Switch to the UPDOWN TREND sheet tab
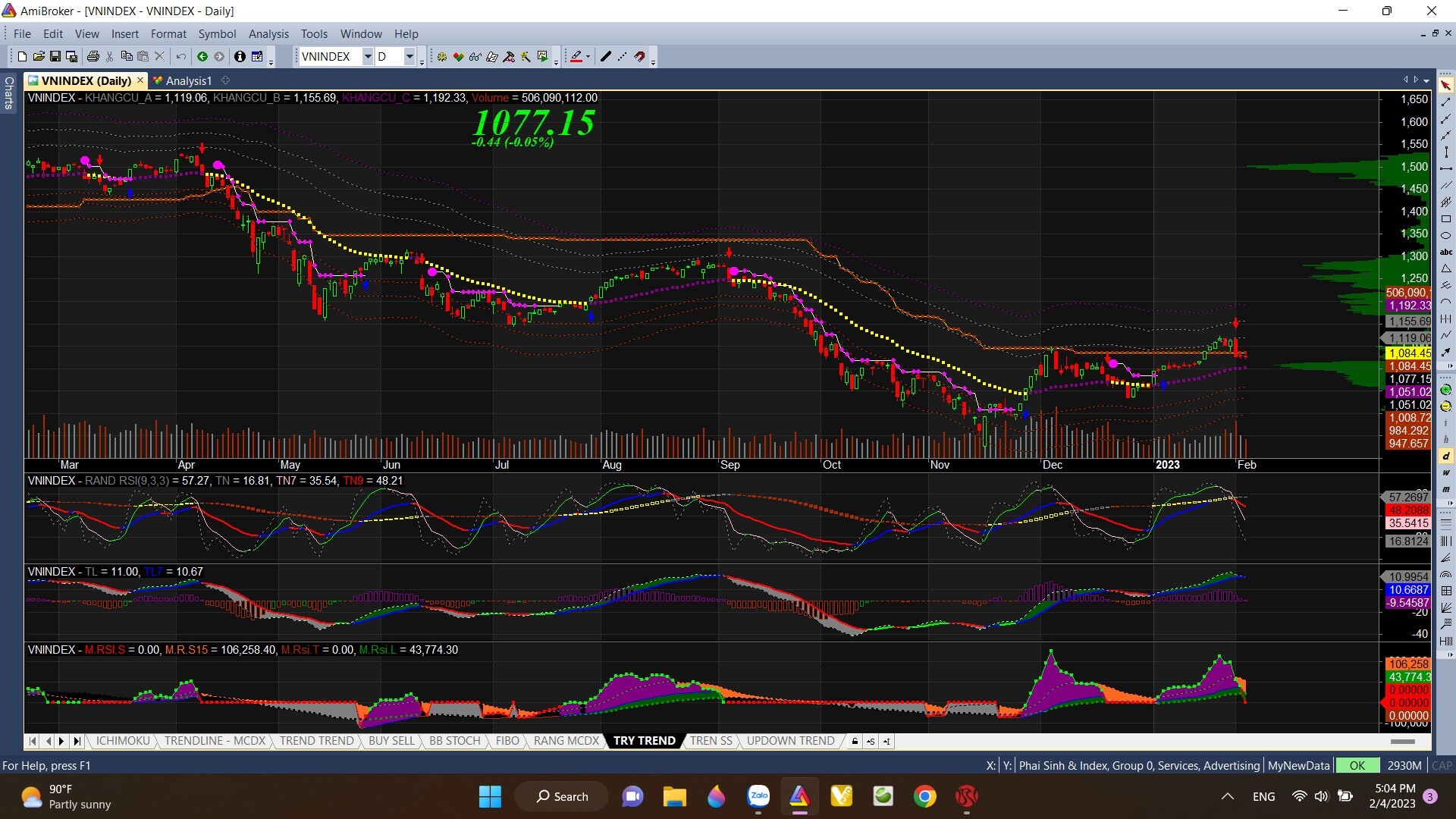Viewport: 1456px width, 819px height. click(x=790, y=741)
